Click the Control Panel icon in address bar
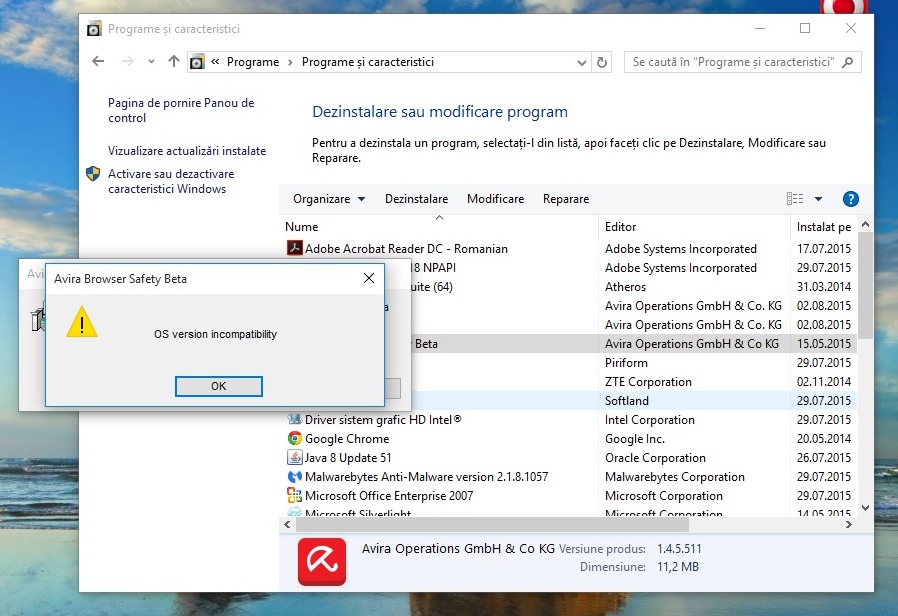 pyautogui.click(x=197, y=62)
